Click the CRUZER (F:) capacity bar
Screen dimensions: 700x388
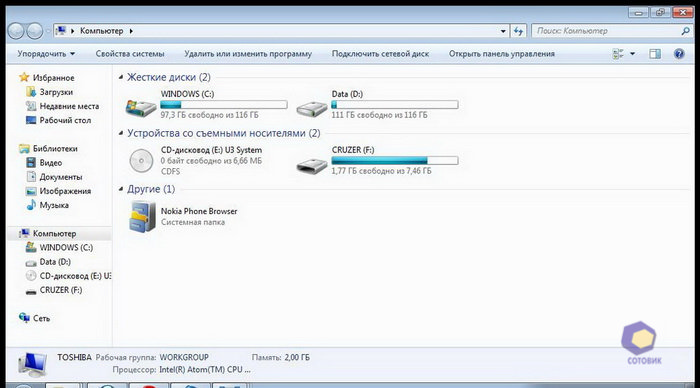click(395, 161)
